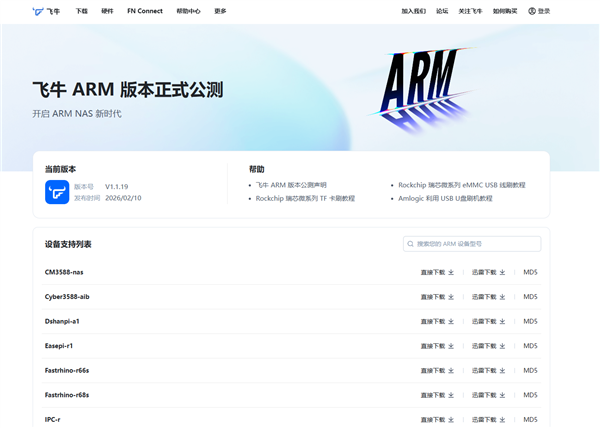Click Xunlei download arrow icon for Cyber3588-aib
The height and width of the screenshot is (428, 600).
point(502,297)
